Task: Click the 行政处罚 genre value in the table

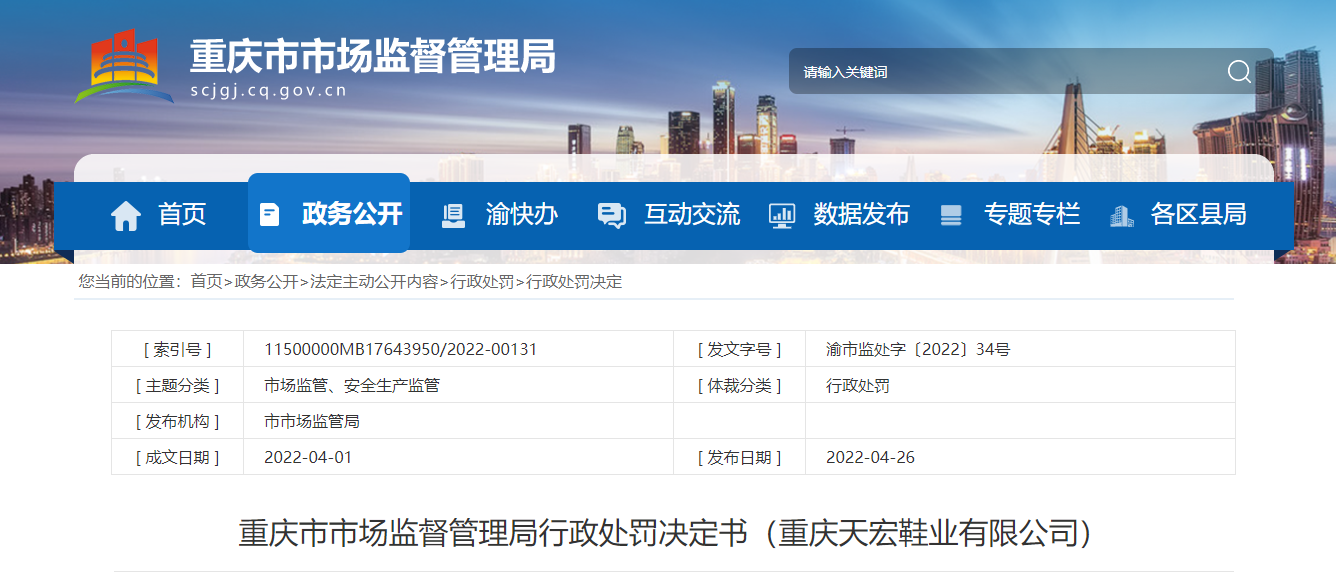Action: [858, 385]
